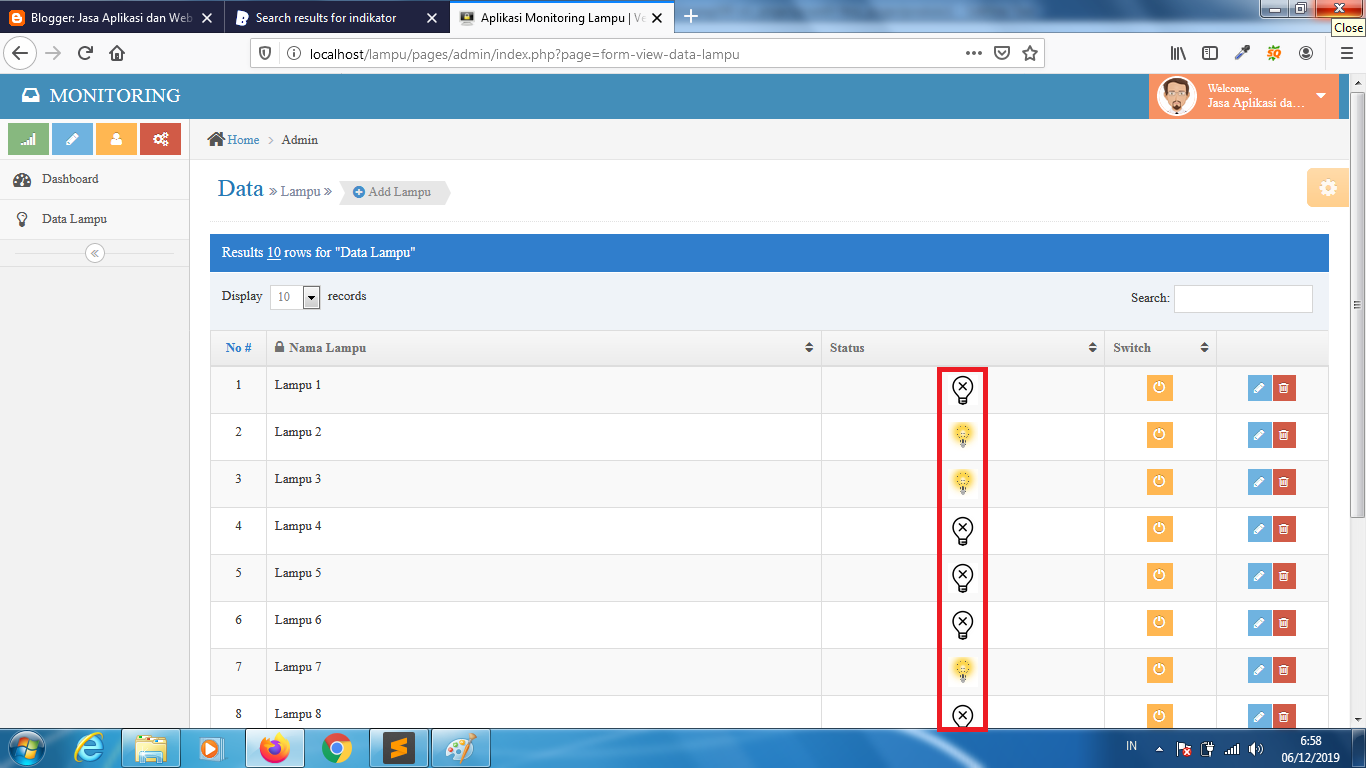
Task: Toggle the power switch for Lampu 1
Action: click(x=1159, y=387)
